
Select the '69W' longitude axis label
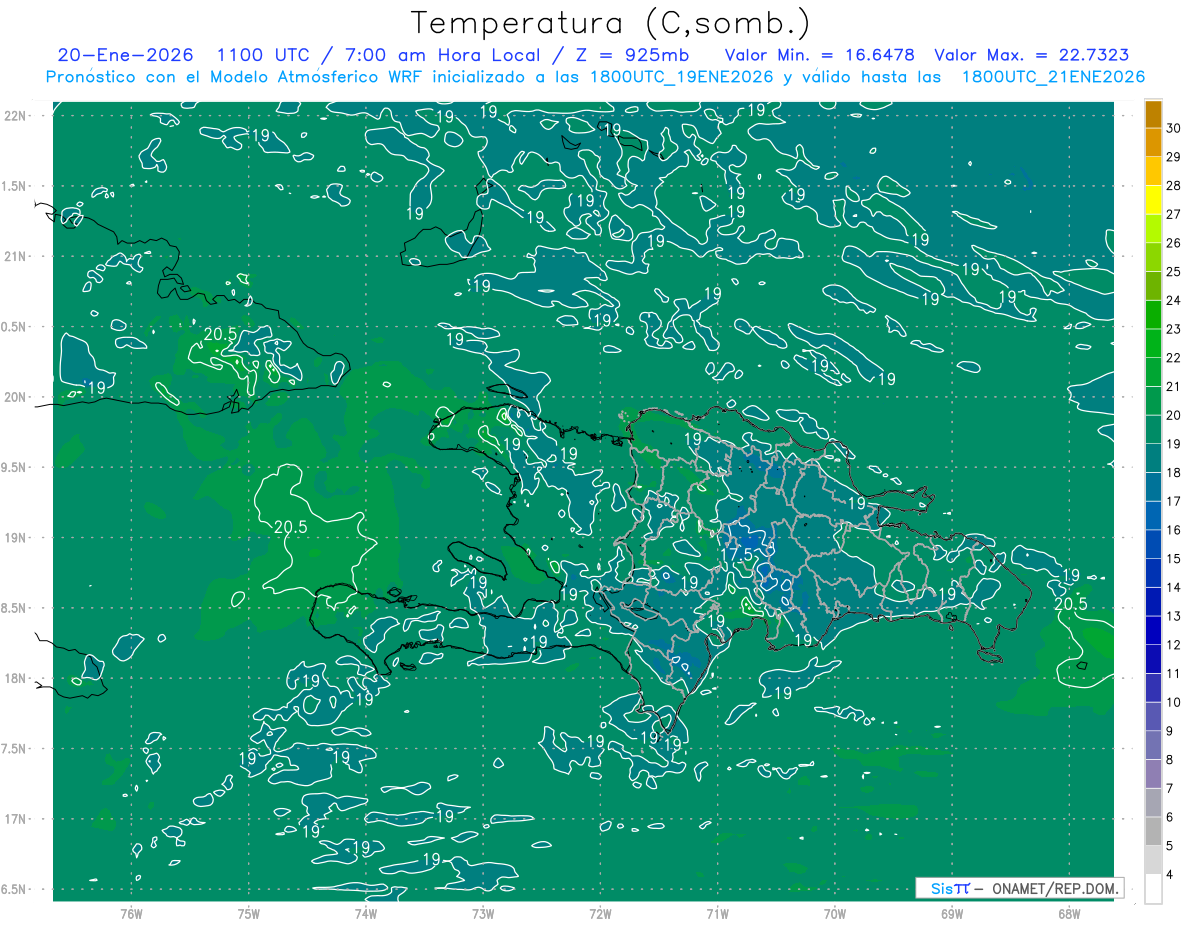[x=951, y=914]
